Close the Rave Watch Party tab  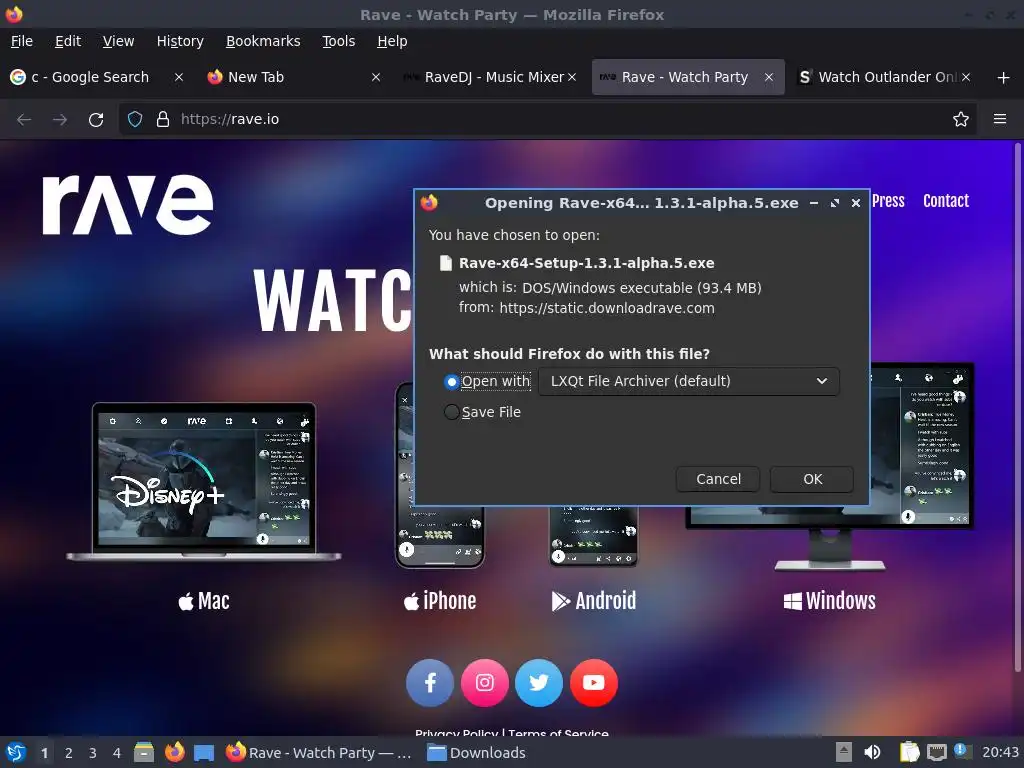coord(769,77)
